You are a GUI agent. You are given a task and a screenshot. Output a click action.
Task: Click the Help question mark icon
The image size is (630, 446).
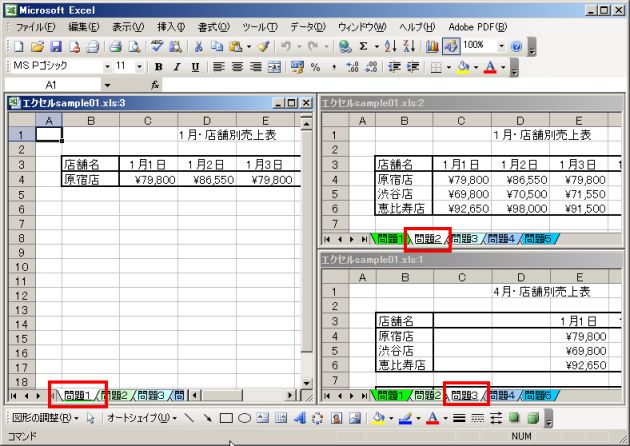point(517,47)
